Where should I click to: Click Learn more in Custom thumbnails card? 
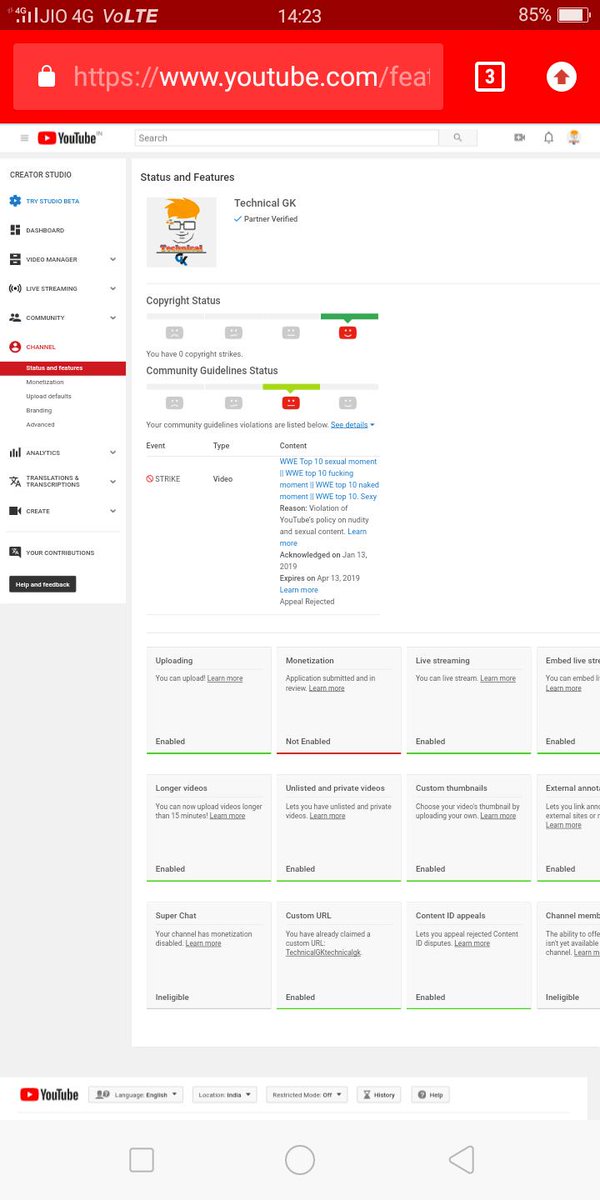coord(498,816)
